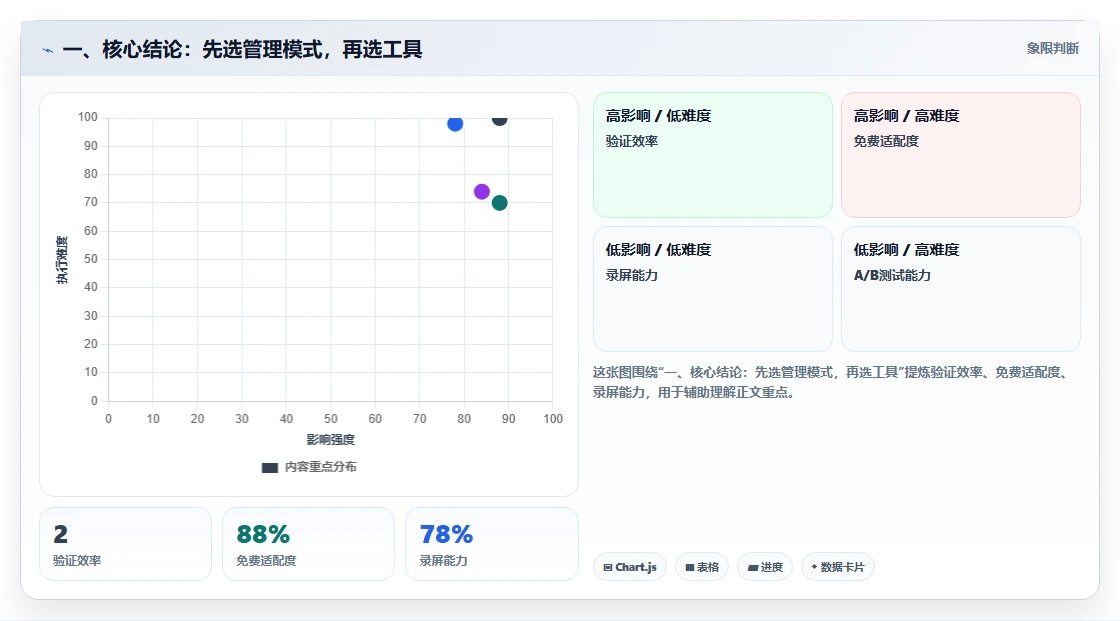The image size is (1120, 621).
Task: Open the 高影响 / 低难度 quadrant card
Action: pyautogui.click(x=713, y=154)
